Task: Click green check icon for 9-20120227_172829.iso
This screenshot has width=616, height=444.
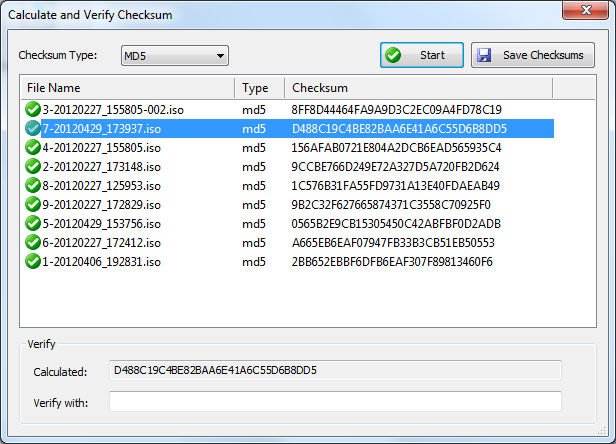Action: point(33,205)
